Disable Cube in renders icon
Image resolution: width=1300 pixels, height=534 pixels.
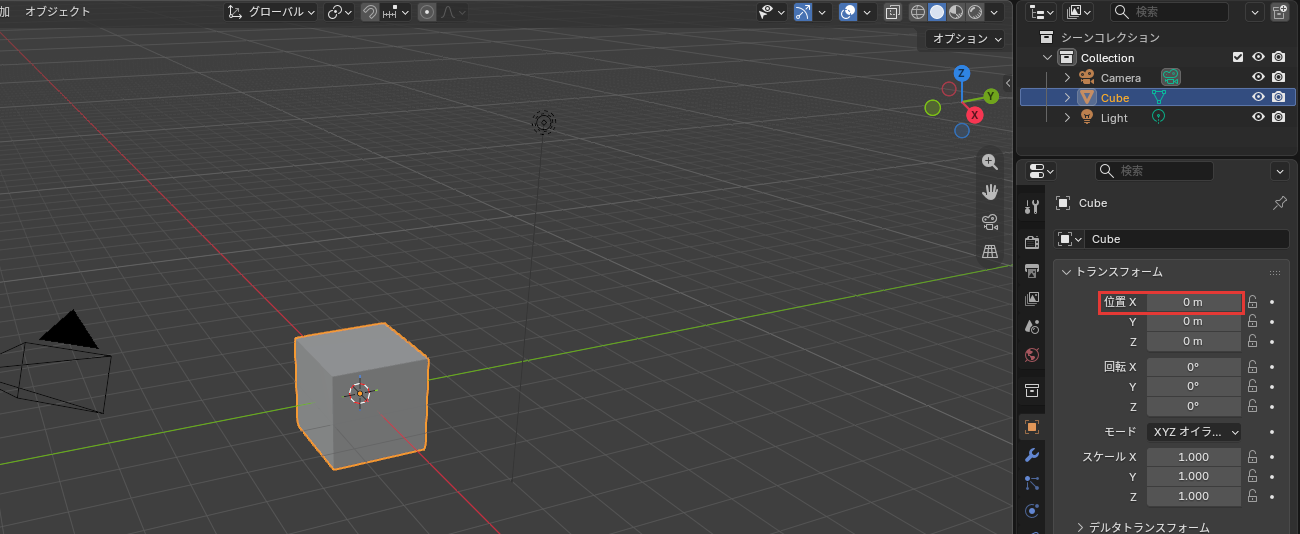(x=1278, y=98)
